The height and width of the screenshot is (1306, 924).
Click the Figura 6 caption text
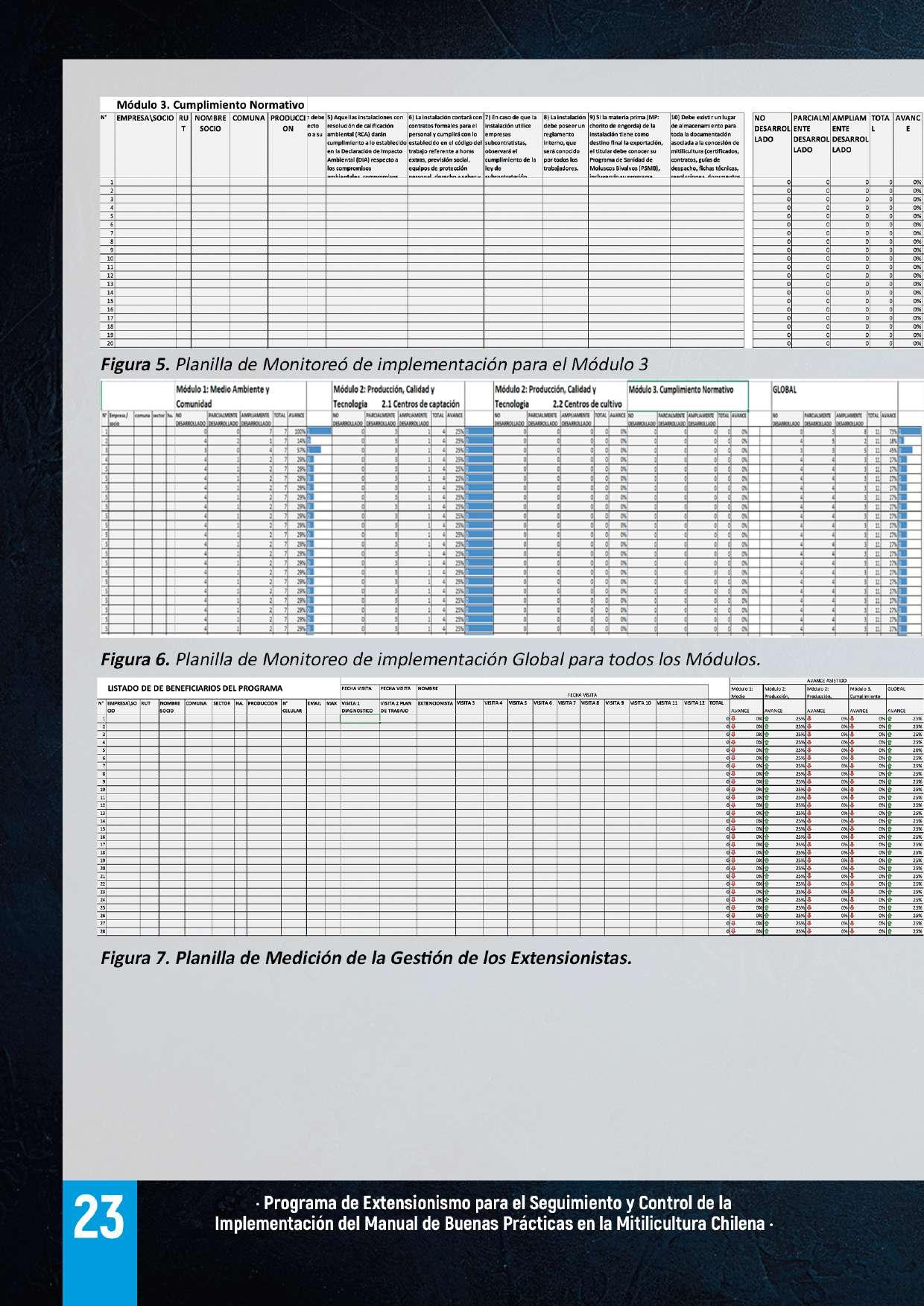pos(431,659)
